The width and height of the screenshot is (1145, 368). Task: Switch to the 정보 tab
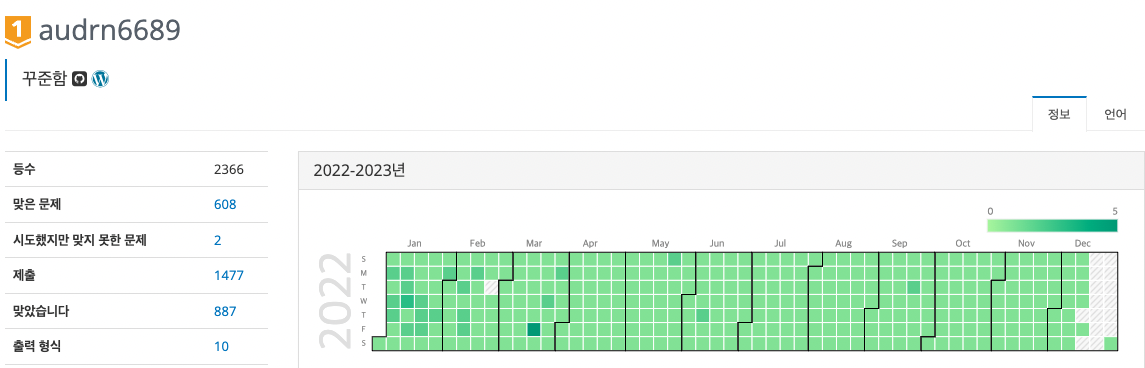1059,115
